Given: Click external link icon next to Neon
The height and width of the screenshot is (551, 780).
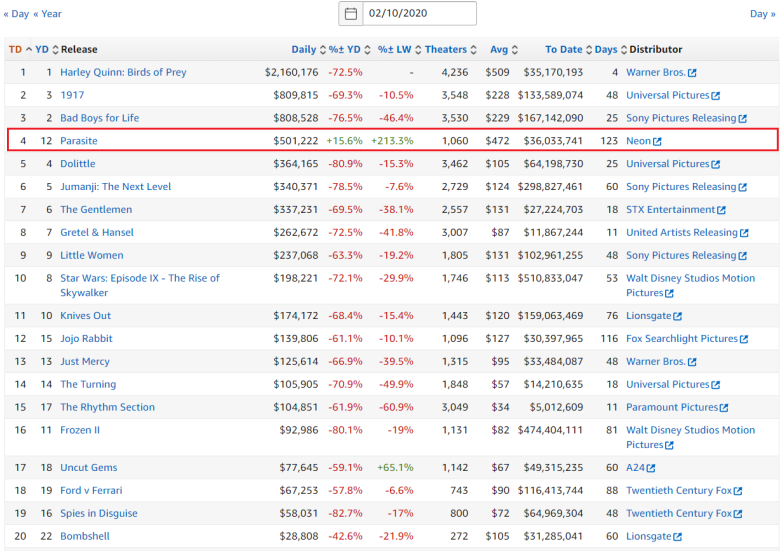Looking at the screenshot, I should click(658, 142).
